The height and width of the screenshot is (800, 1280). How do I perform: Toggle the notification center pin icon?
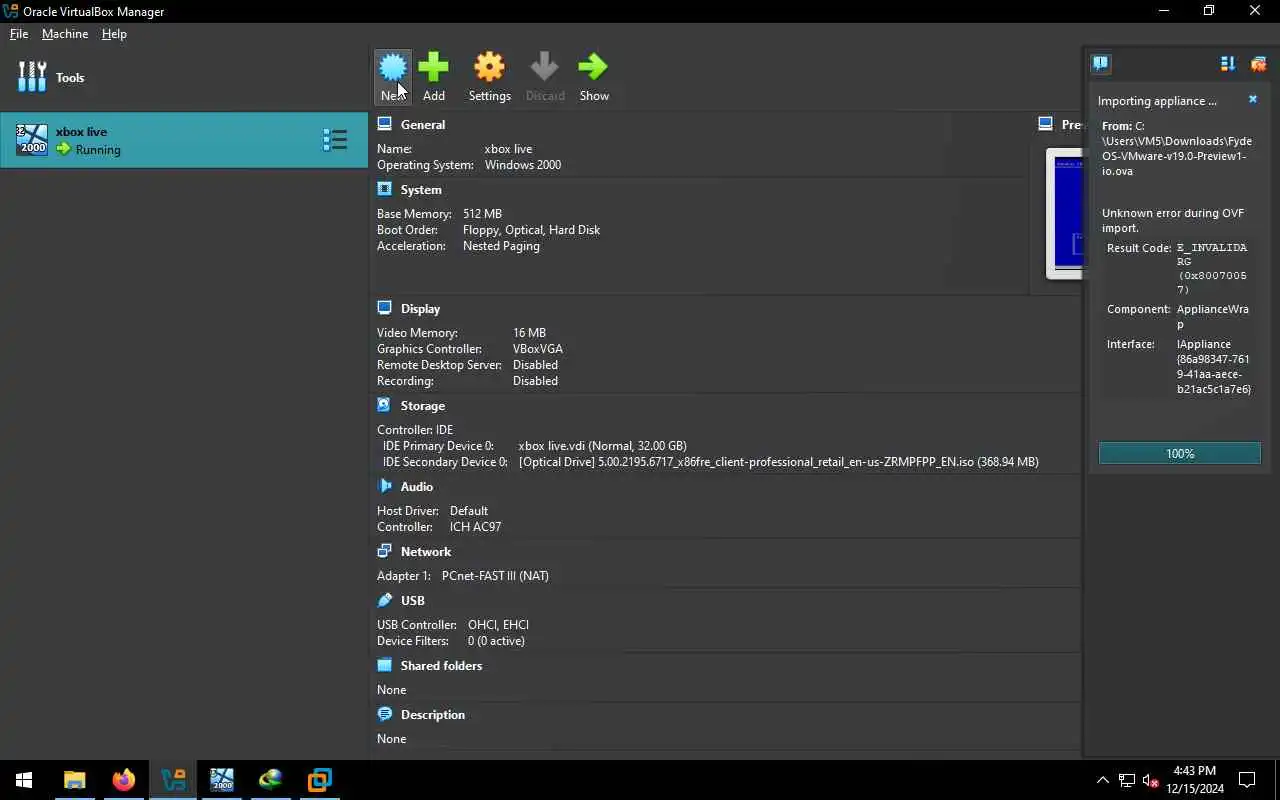coord(1100,63)
